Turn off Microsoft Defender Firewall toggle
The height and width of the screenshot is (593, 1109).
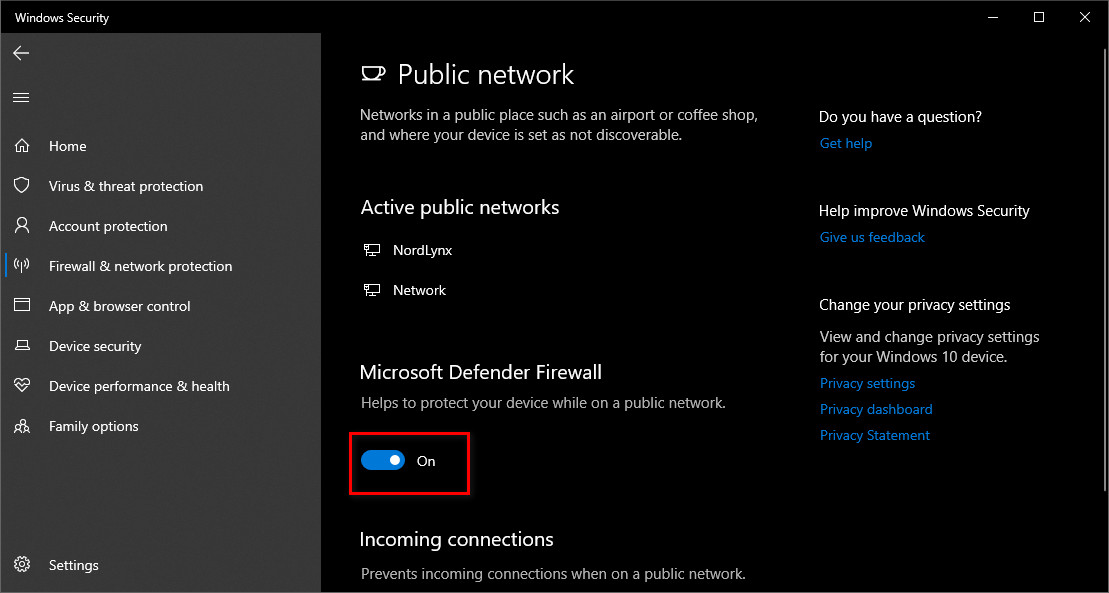pyautogui.click(x=383, y=460)
